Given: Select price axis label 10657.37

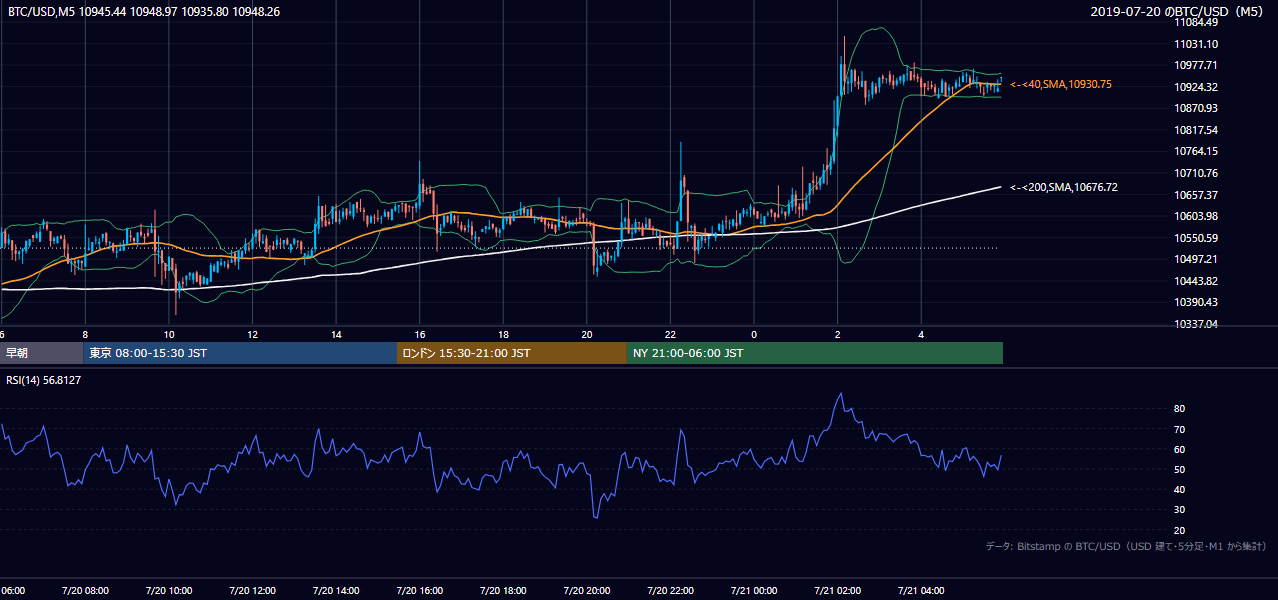Looking at the screenshot, I should point(1196,194).
